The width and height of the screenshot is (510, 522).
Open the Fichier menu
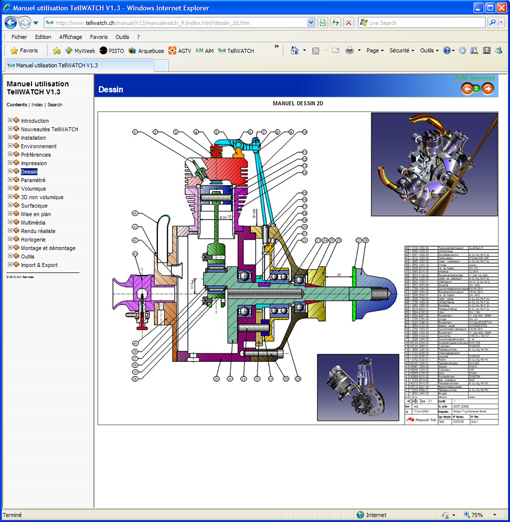[x=19, y=37]
